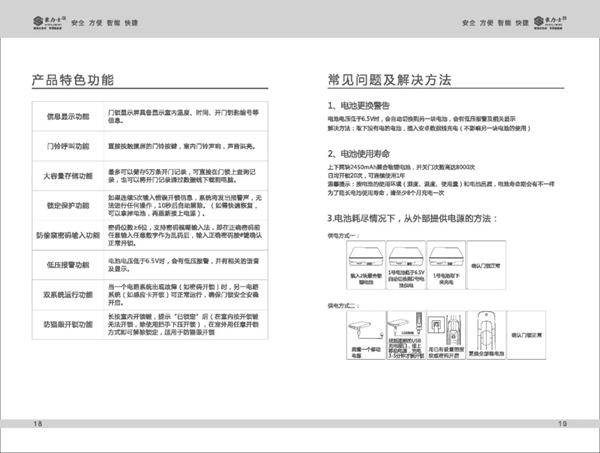The image size is (600, 453).
Task: Click the 双系统运行功能 table cell
Action: pyautogui.click(x=68, y=295)
